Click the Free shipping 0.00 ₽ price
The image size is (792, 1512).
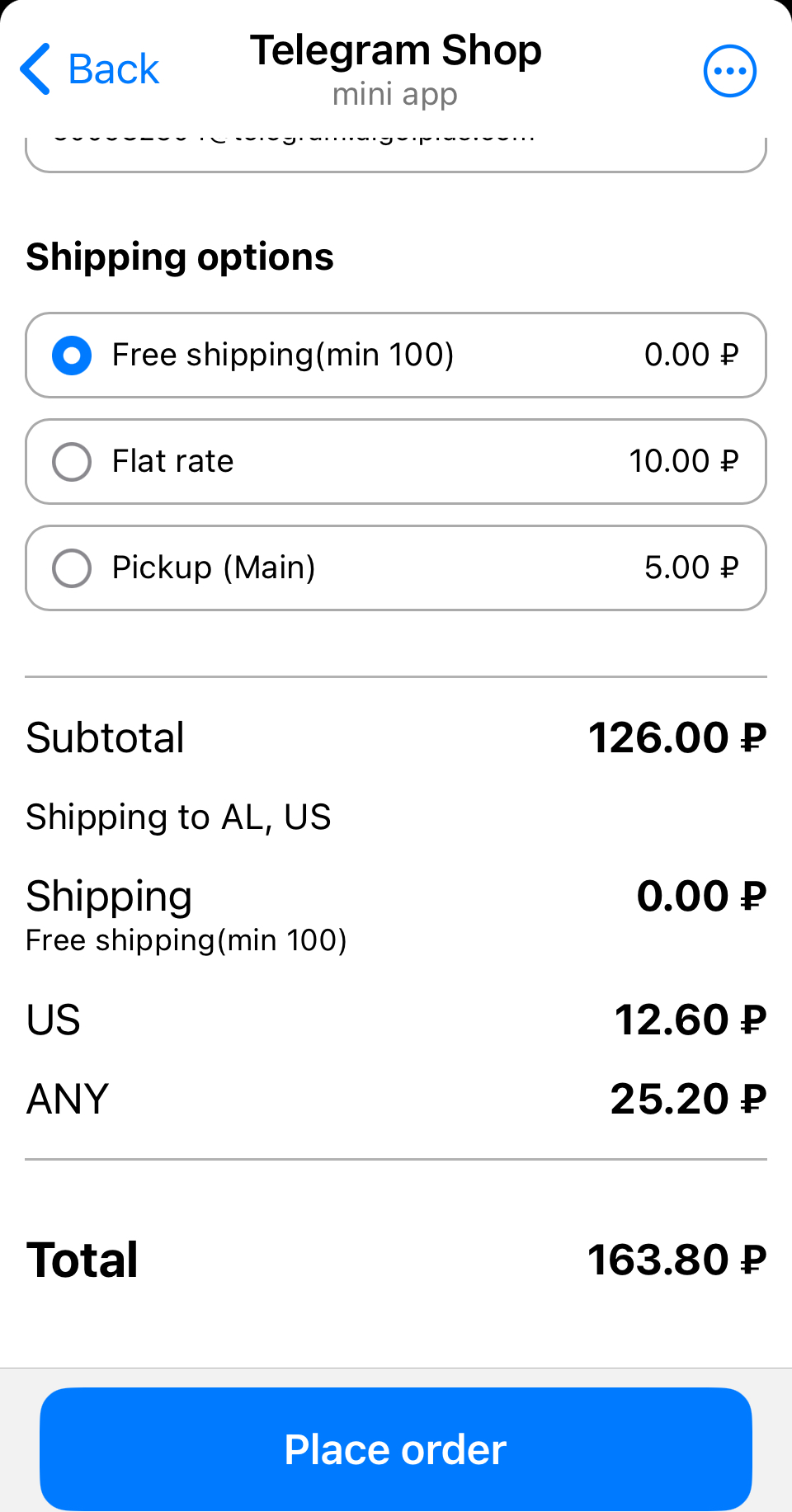coord(691,355)
